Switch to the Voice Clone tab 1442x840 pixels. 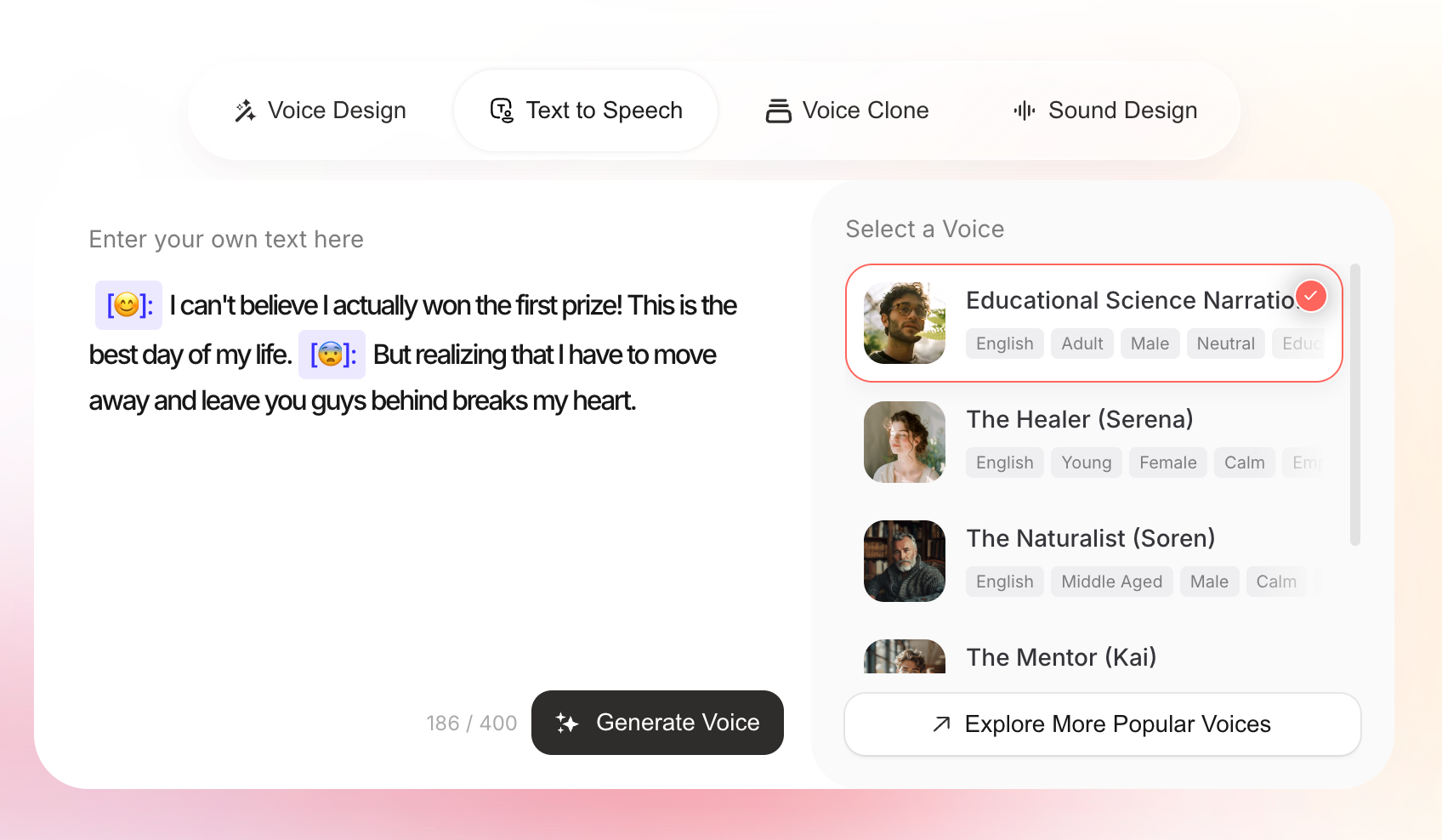pyautogui.click(x=847, y=111)
